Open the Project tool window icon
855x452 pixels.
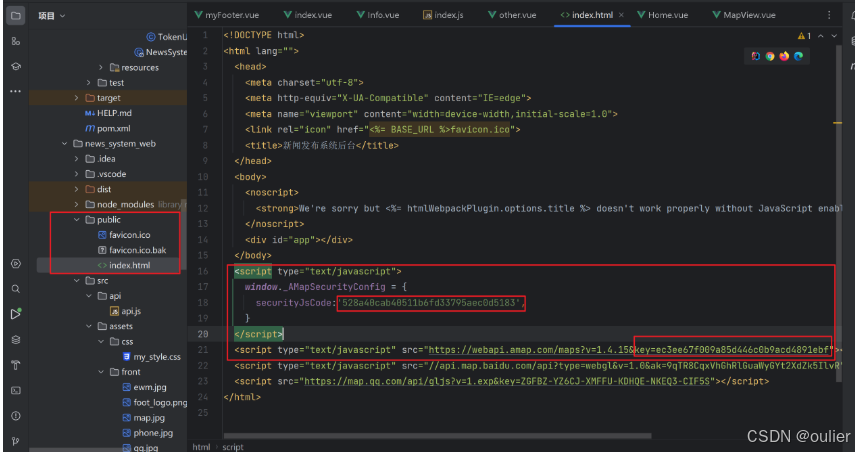[x=15, y=15]
